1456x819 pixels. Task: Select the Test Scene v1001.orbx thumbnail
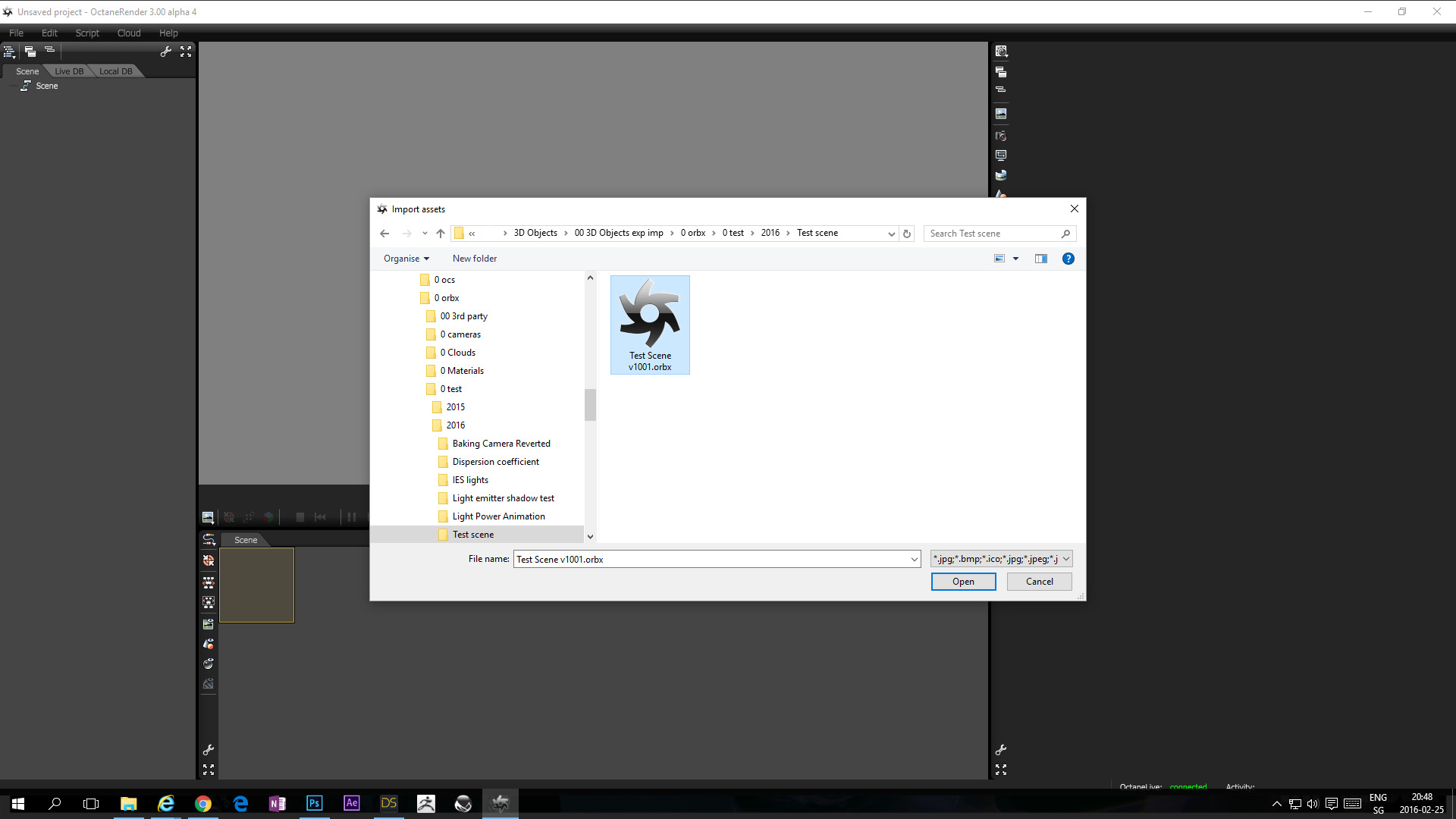[650, 325]
